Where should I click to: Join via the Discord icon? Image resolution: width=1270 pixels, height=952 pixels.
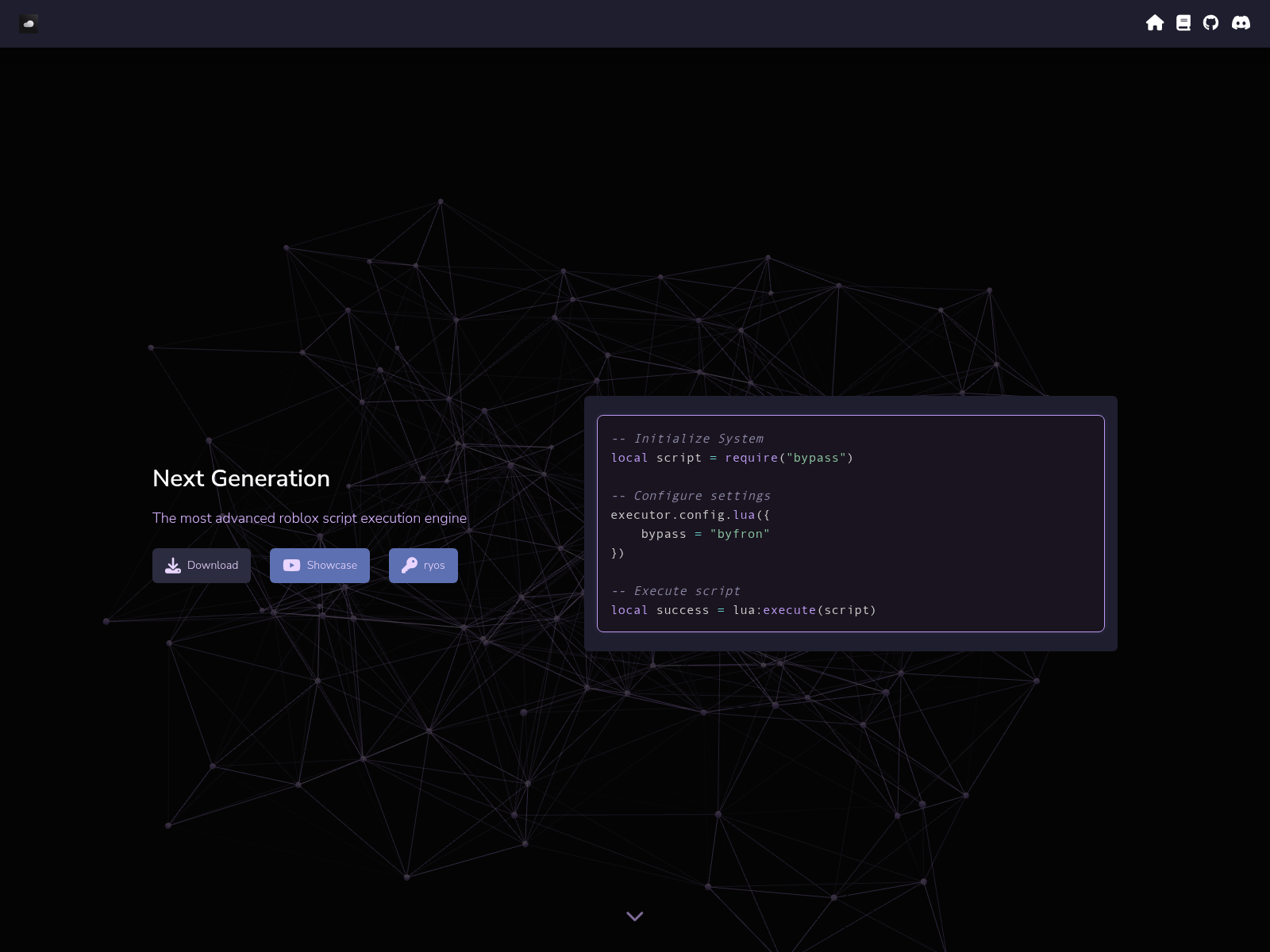pyautogui.click(x=1240, y=23)
